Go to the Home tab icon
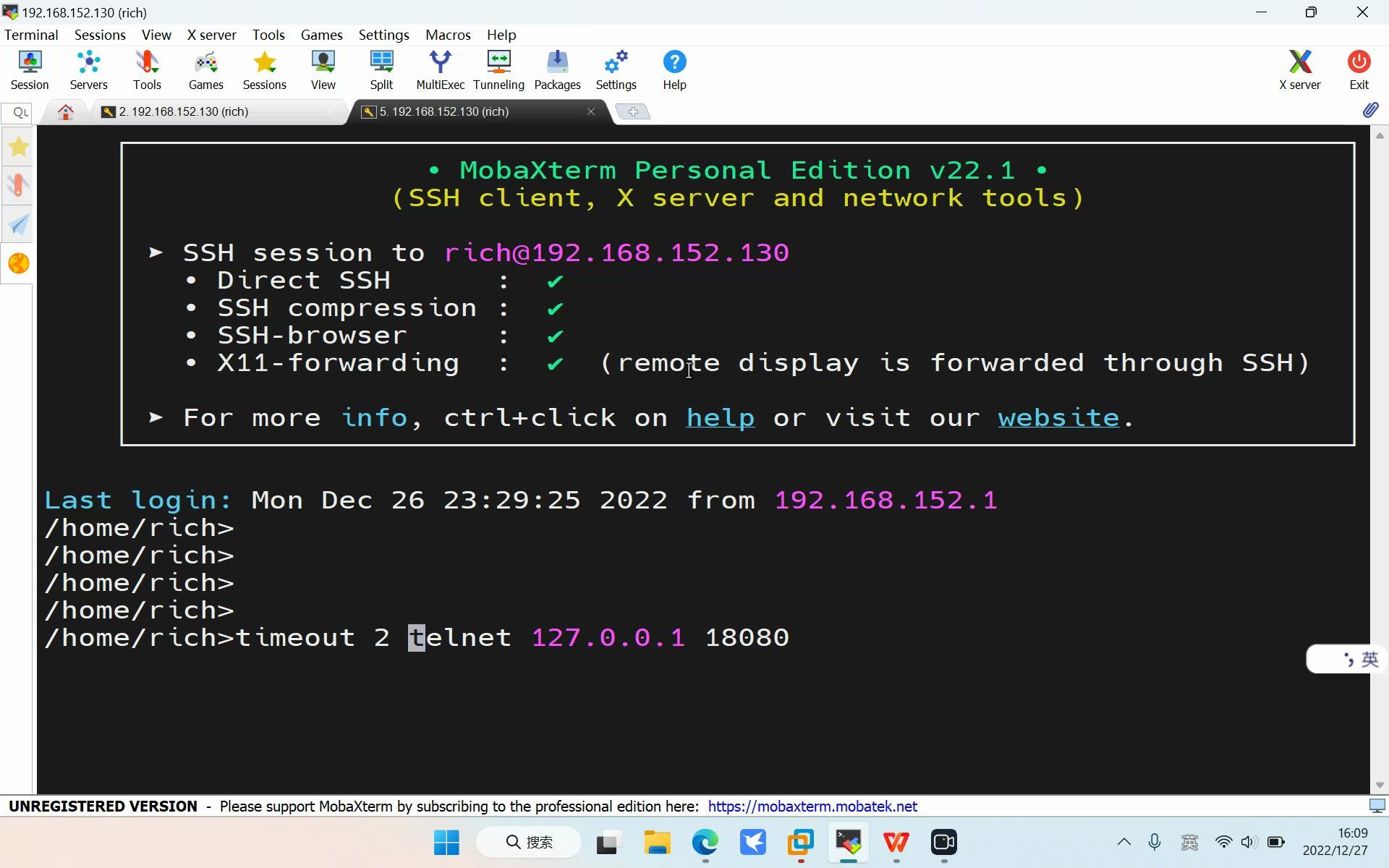Viewport: 1389px width, 868px height. (x=66, y=111)
